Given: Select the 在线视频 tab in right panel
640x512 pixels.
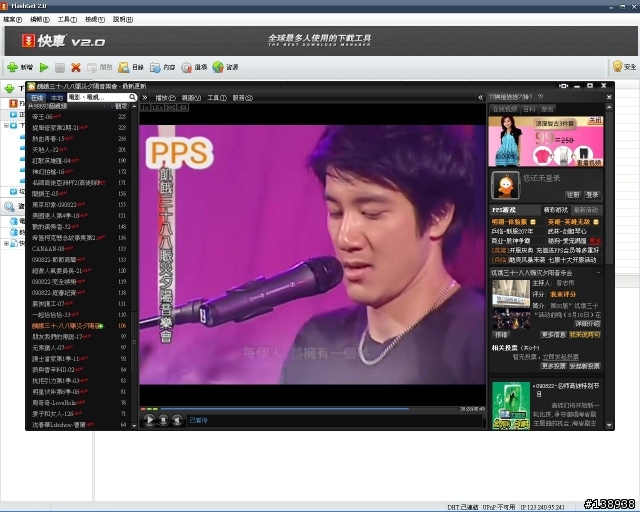Looking at the screenshot, I should (504, 109).
